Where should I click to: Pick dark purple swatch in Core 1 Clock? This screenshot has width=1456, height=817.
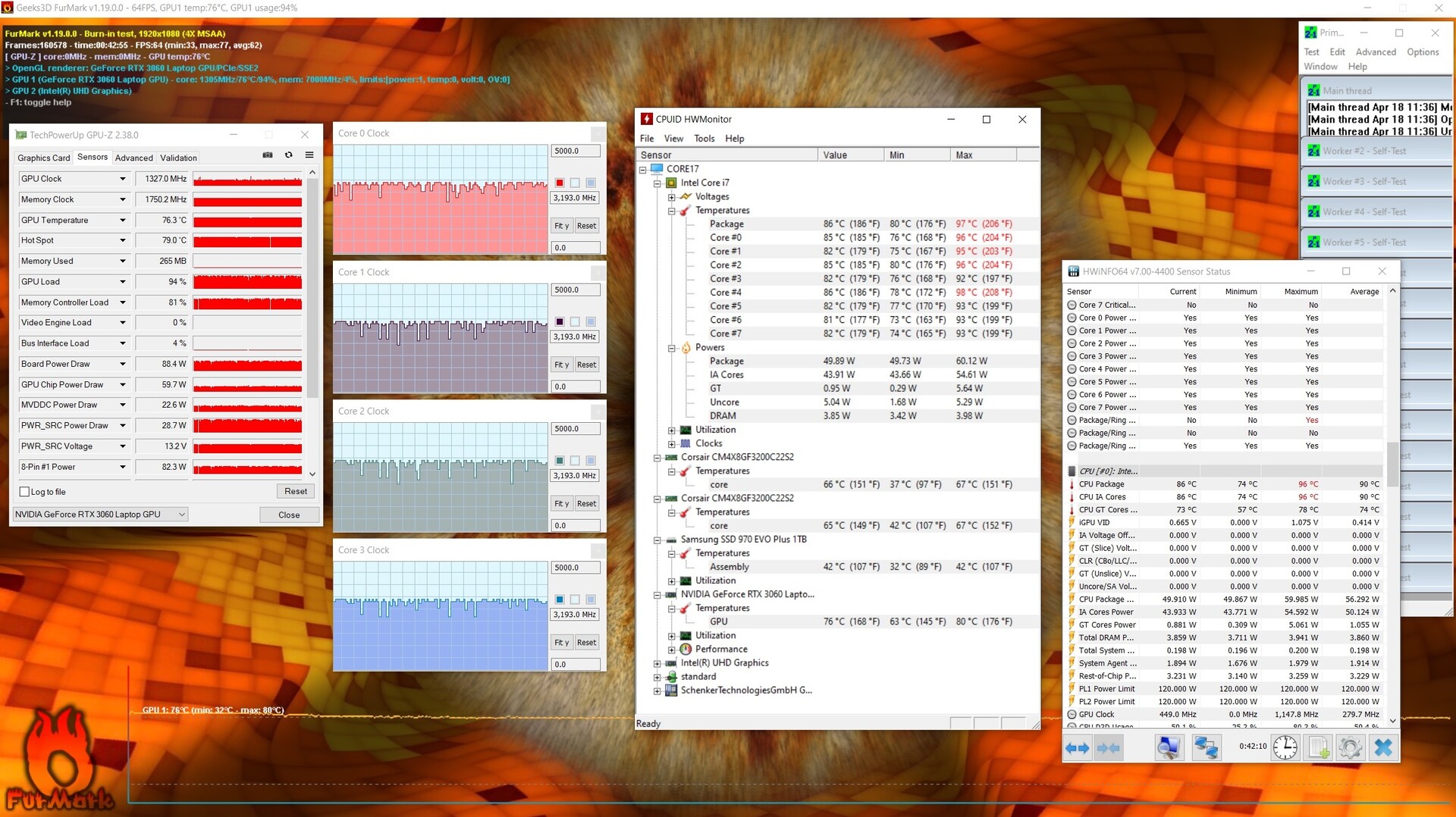click(x=560, y=321)
